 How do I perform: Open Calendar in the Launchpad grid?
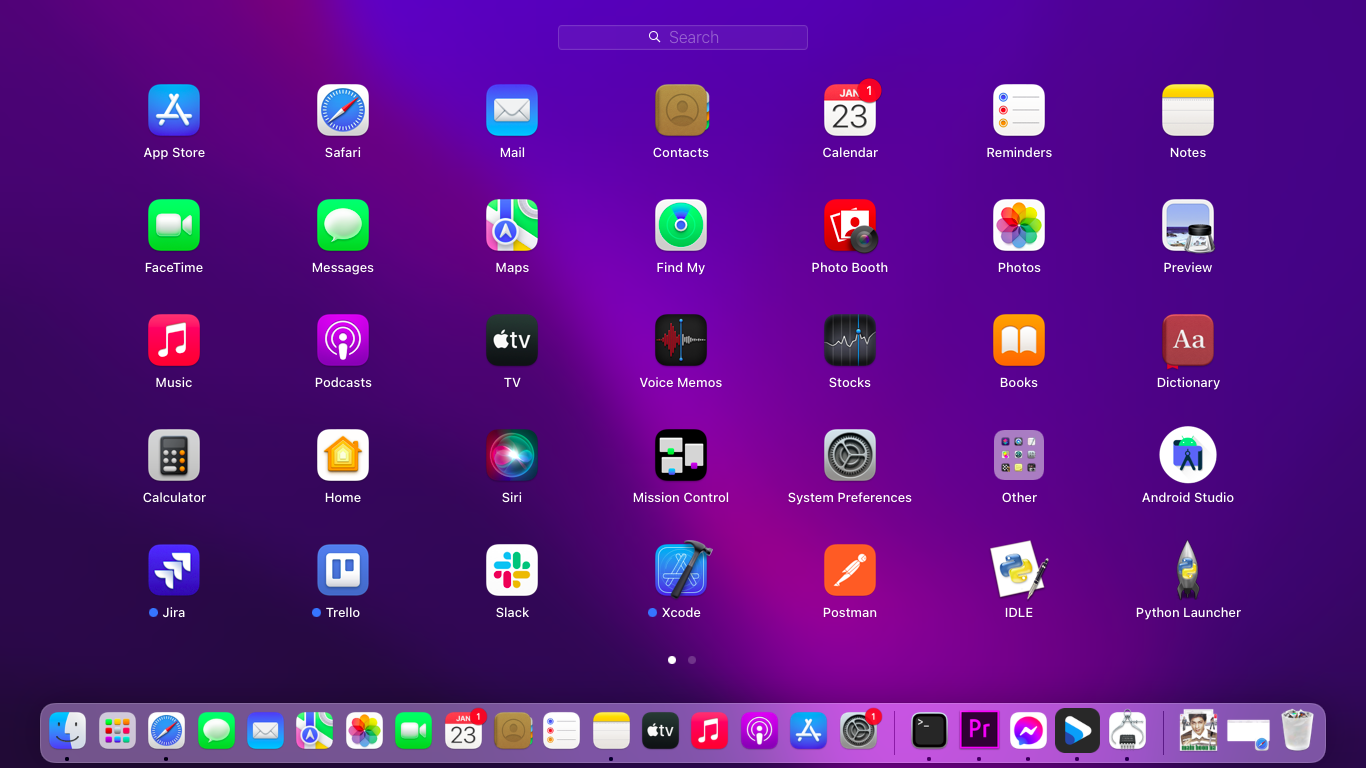pos(850,110)
